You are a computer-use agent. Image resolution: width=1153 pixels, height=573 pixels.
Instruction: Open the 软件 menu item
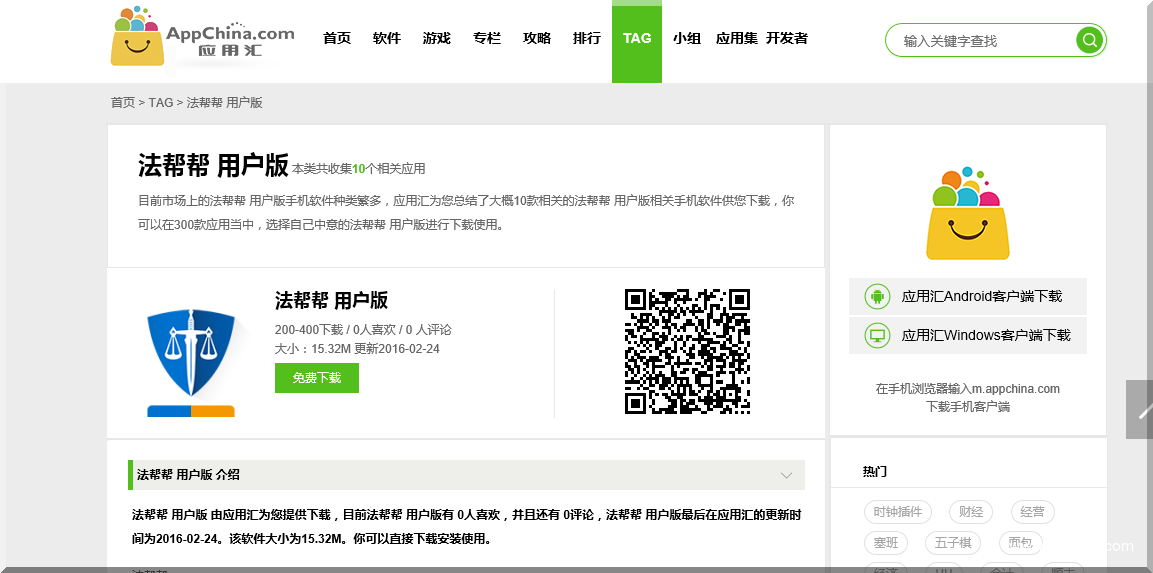tap(387, 38)
